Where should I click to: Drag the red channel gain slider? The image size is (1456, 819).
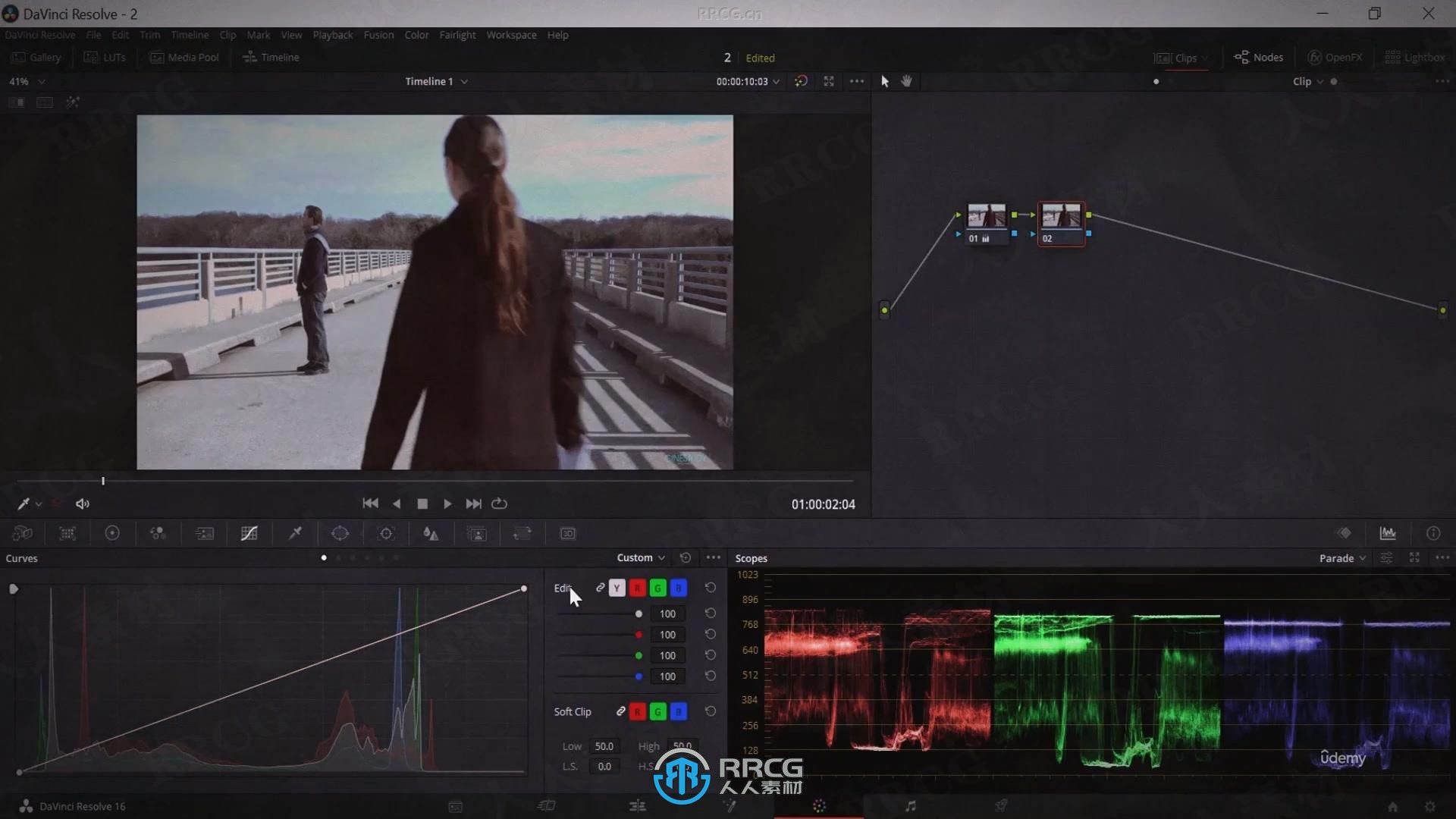coord(638,634)
